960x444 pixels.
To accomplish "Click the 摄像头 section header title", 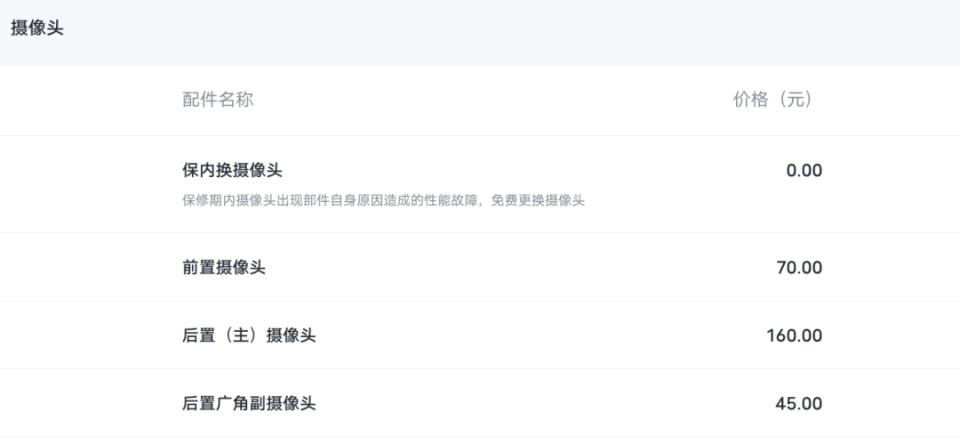I will pyautogui.click(x=37, y=28).
